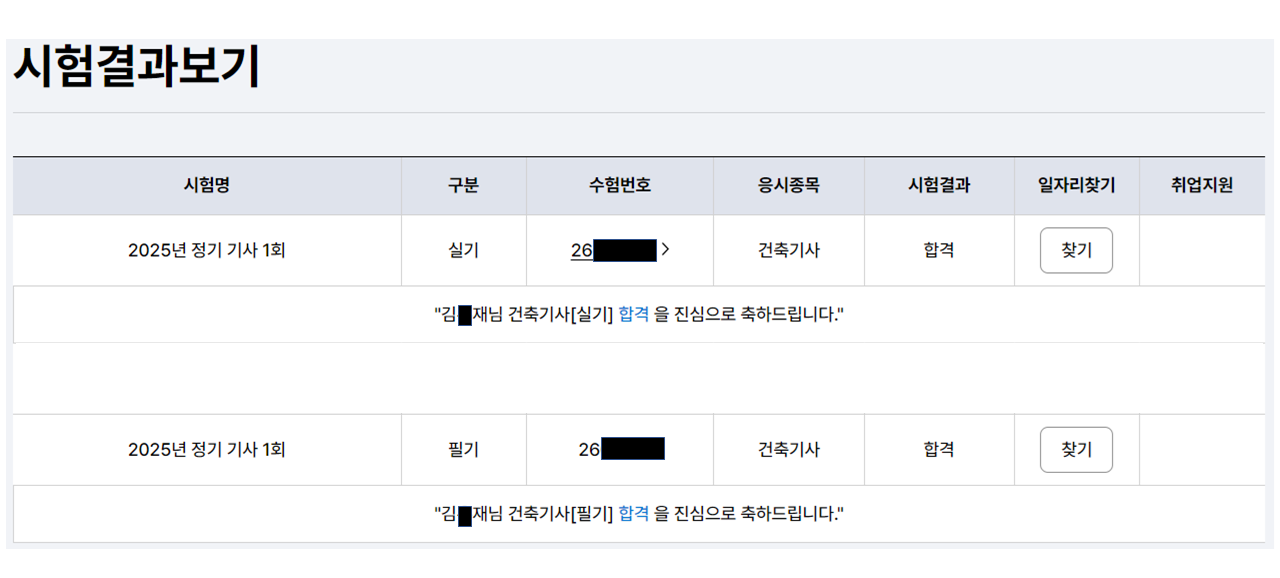
Task: Select the 시험명 column header
Action: tap(207, 185)
